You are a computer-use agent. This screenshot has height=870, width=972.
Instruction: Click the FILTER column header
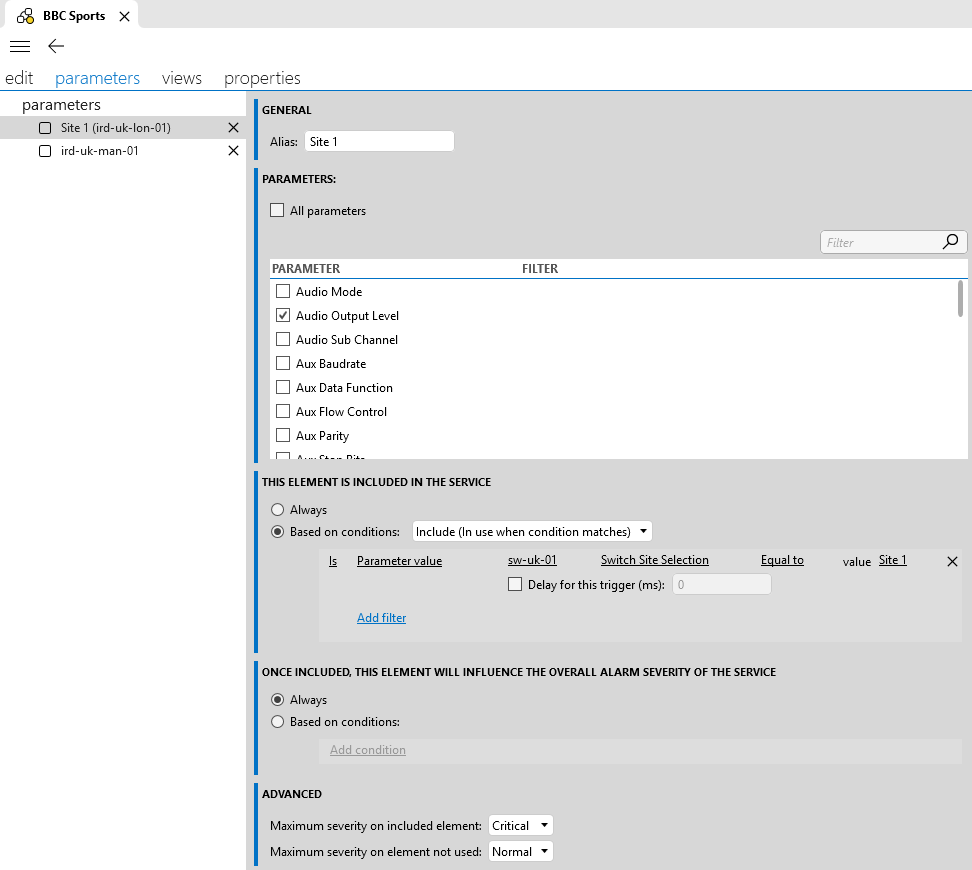[x=540, y=269]
